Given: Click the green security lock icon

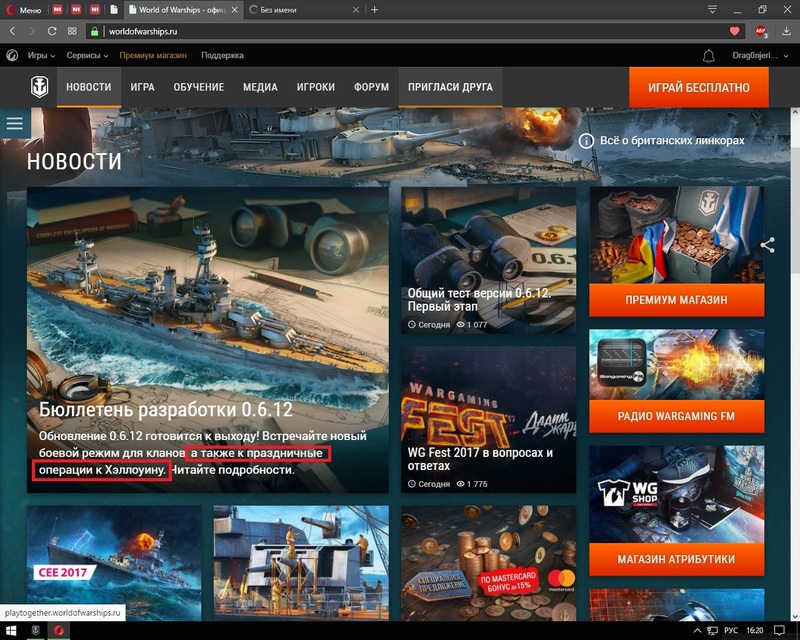Looking at the screenshot, I should point(94,31).
